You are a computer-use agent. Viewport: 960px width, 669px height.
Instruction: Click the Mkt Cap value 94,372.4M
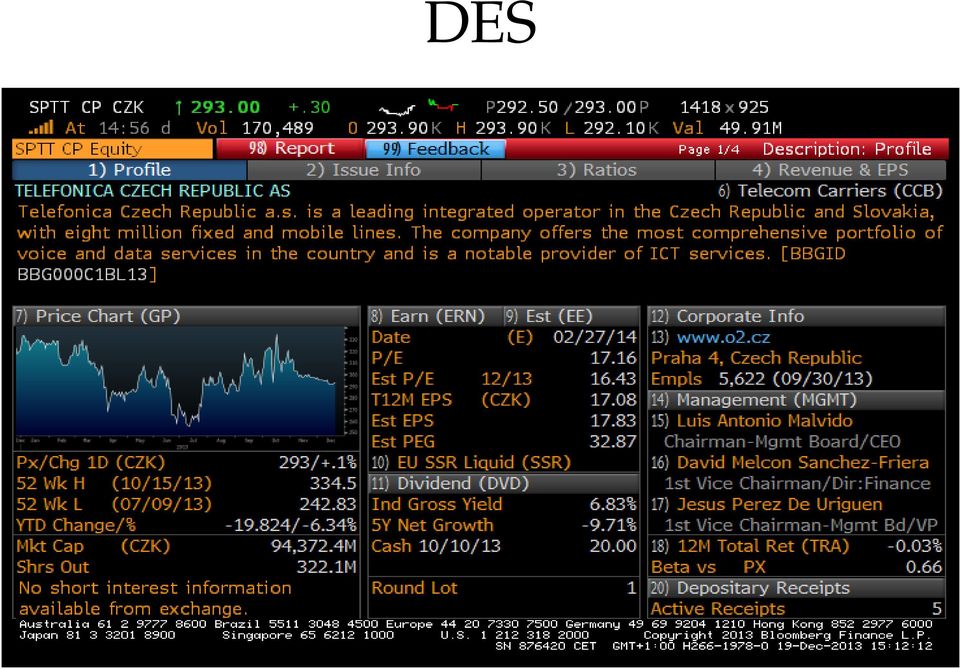click(x=313, y=546)
